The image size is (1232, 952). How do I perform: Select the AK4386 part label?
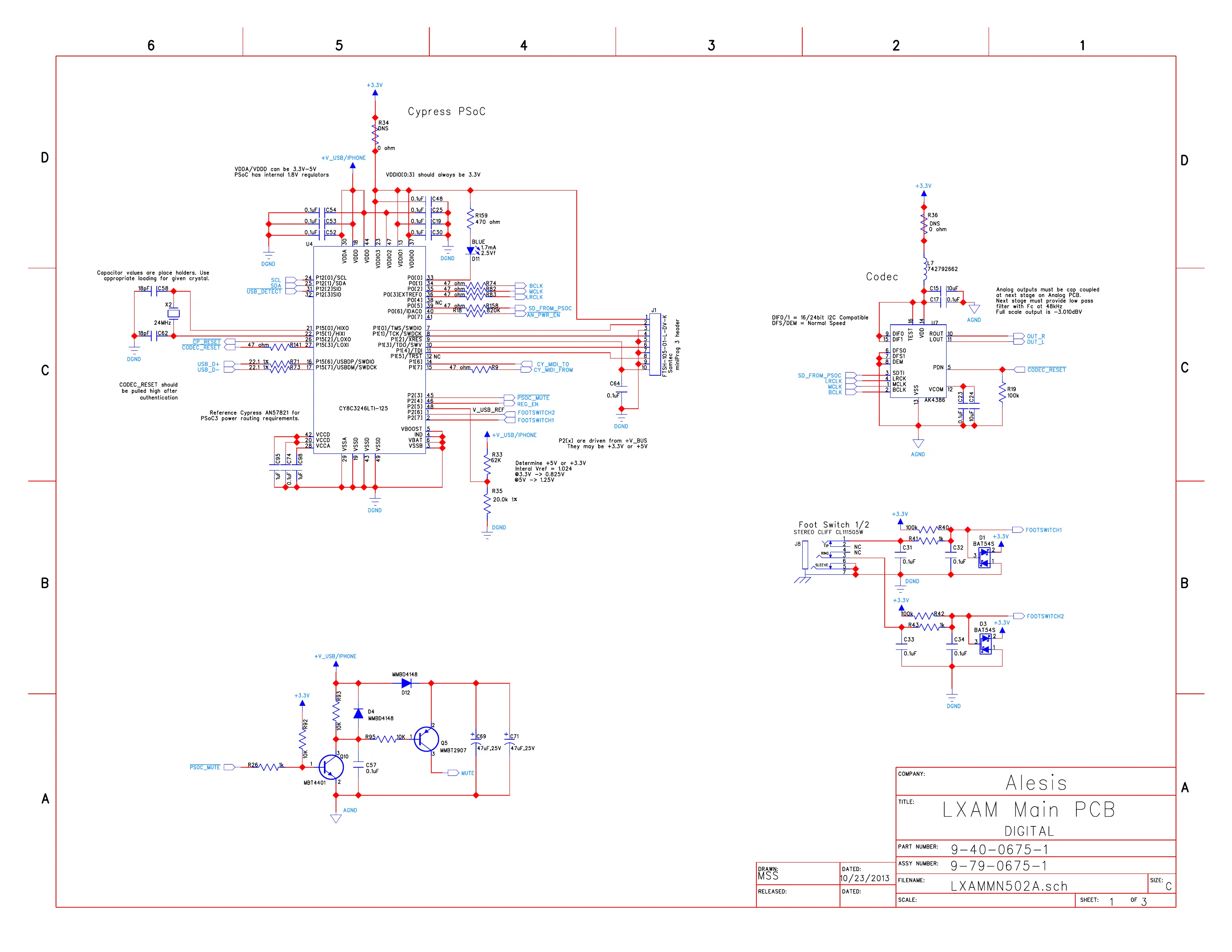pos(934,400)
